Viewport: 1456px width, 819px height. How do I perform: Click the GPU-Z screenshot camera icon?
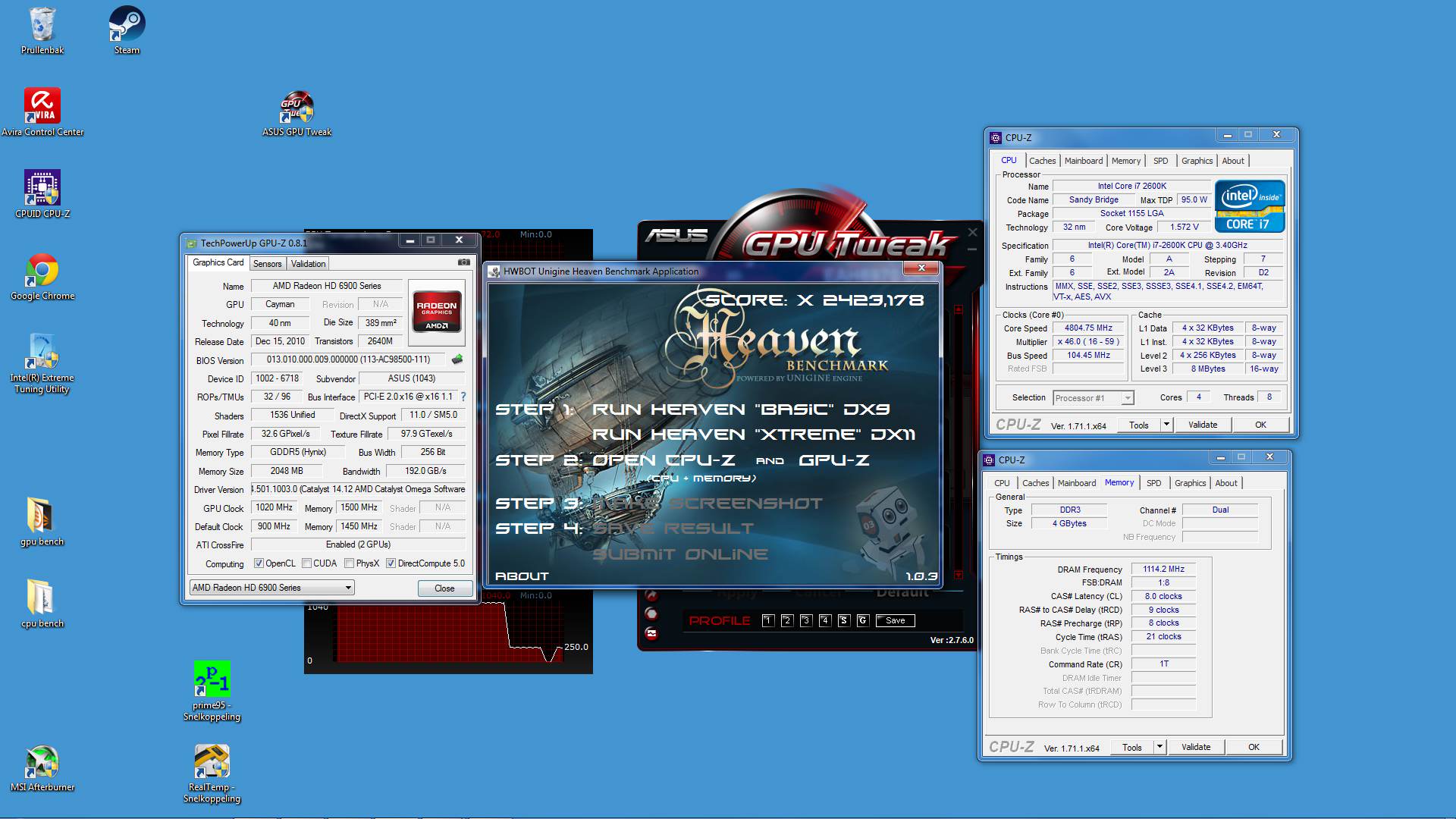click(x=463, y=262)
